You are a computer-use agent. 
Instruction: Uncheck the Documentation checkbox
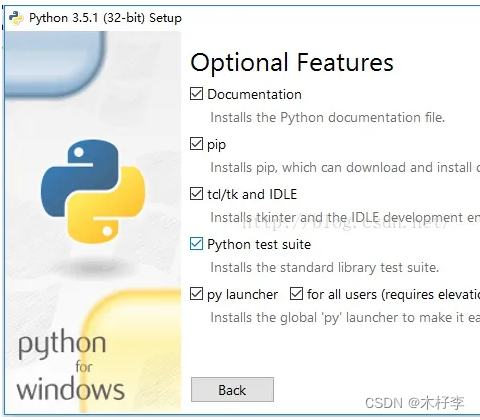pos(196,94)
